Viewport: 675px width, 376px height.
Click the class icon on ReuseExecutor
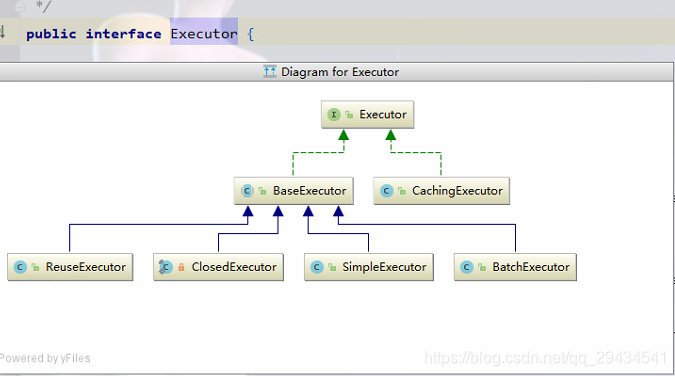tap(20, 267)
